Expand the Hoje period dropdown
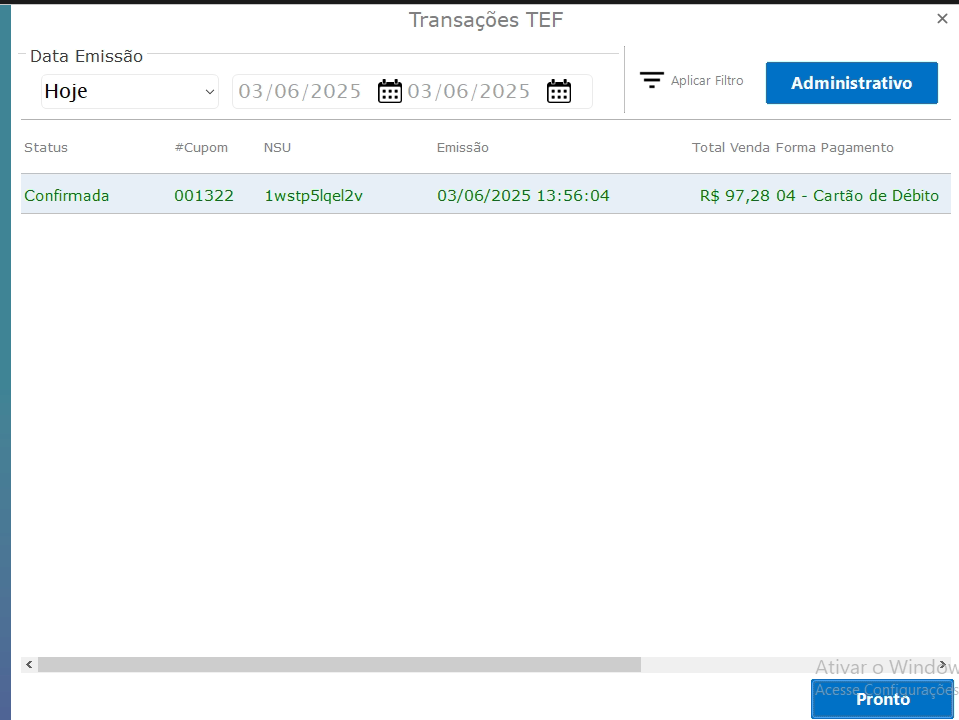 (129, 92)
